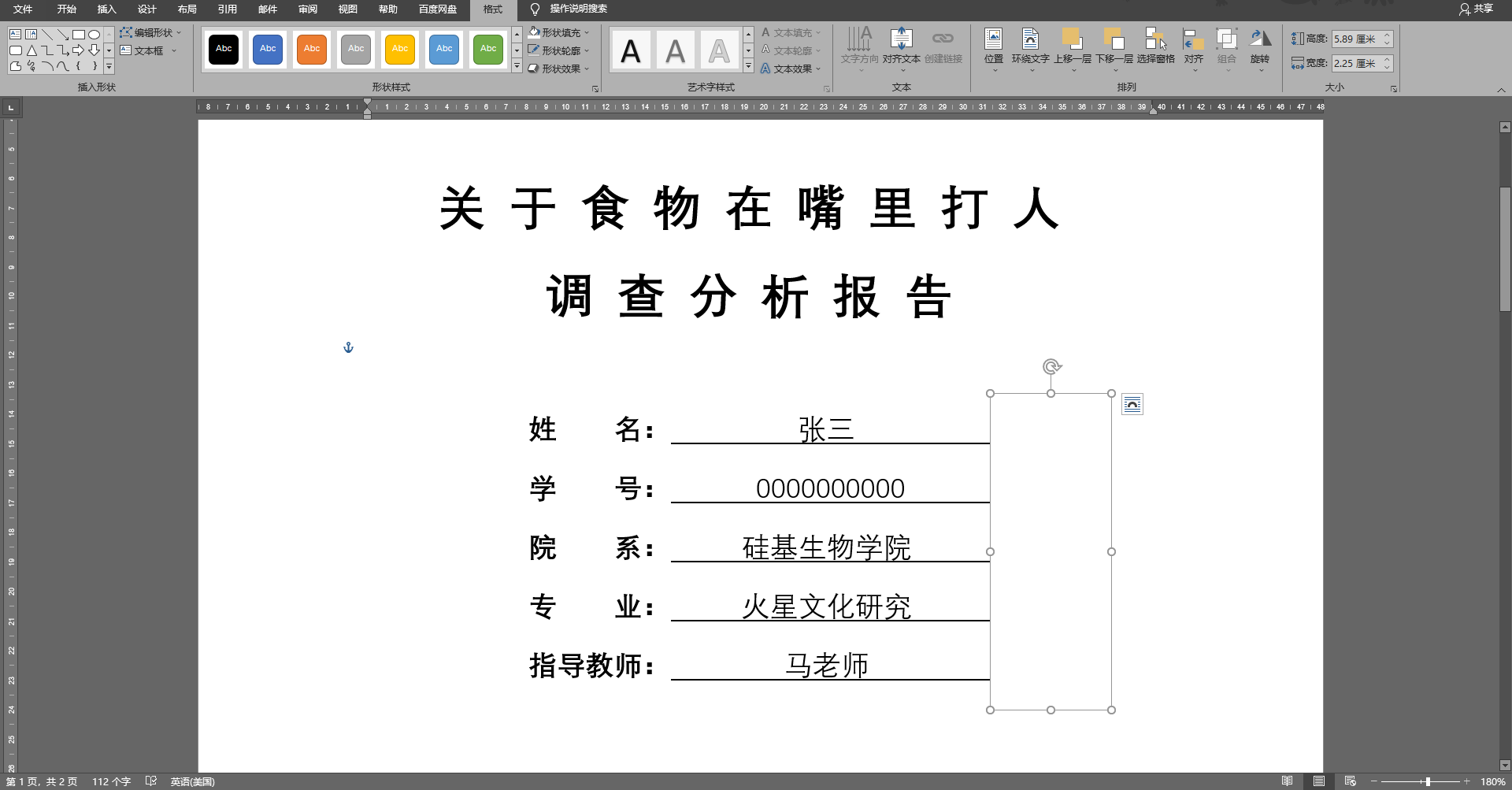Pick the straight line shape

(x=47, y=35)
